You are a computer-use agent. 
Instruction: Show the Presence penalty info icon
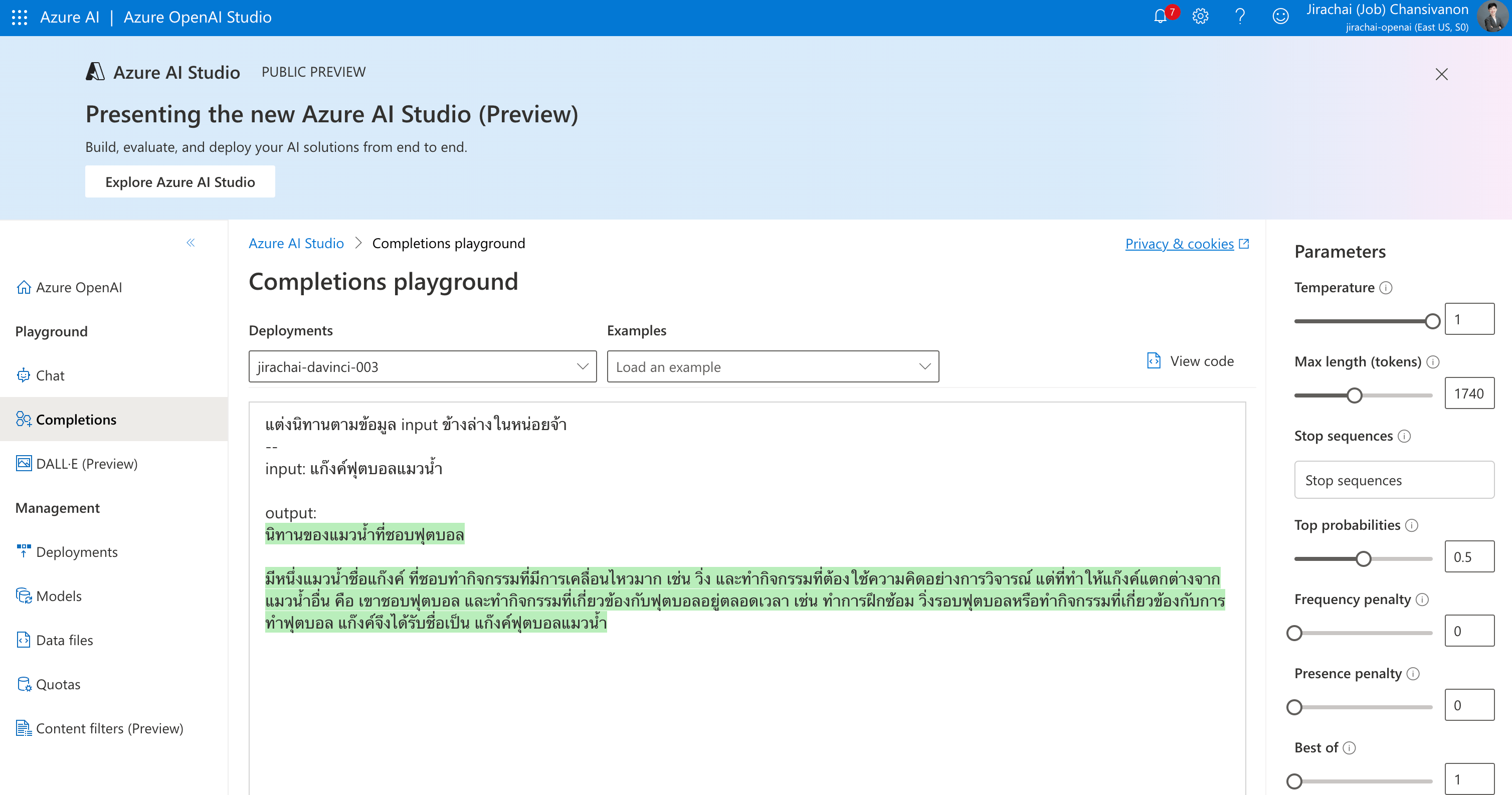coord(1413,674)
